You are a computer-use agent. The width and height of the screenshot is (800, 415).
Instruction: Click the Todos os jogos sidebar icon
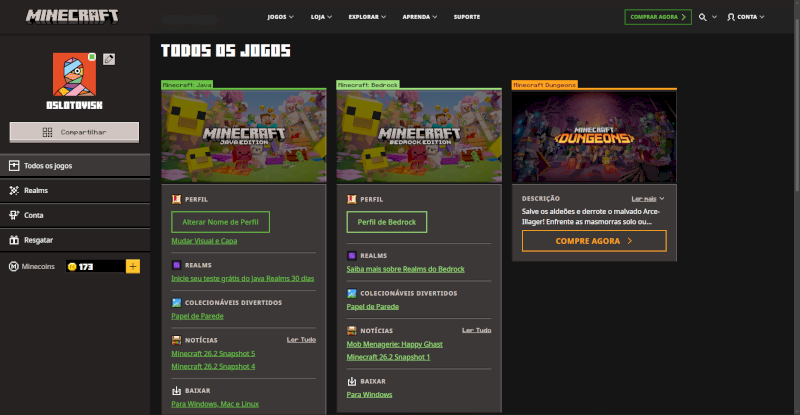(x=14, y=165)
